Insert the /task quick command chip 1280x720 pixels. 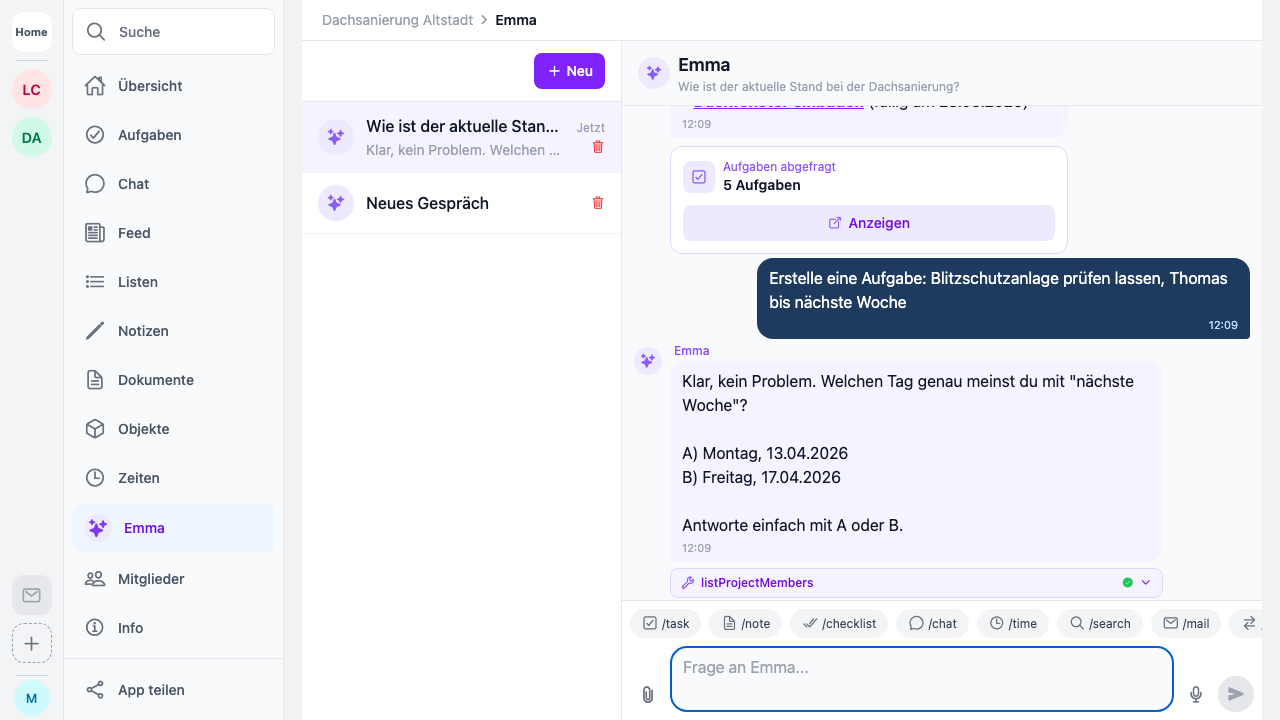[x=666, y=623]
